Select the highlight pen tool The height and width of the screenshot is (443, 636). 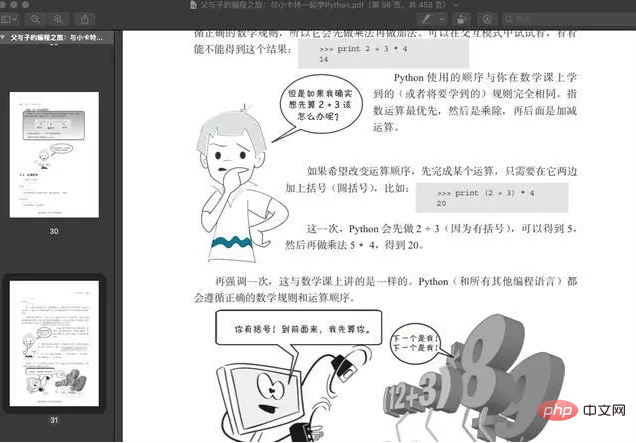coord(426,19)
